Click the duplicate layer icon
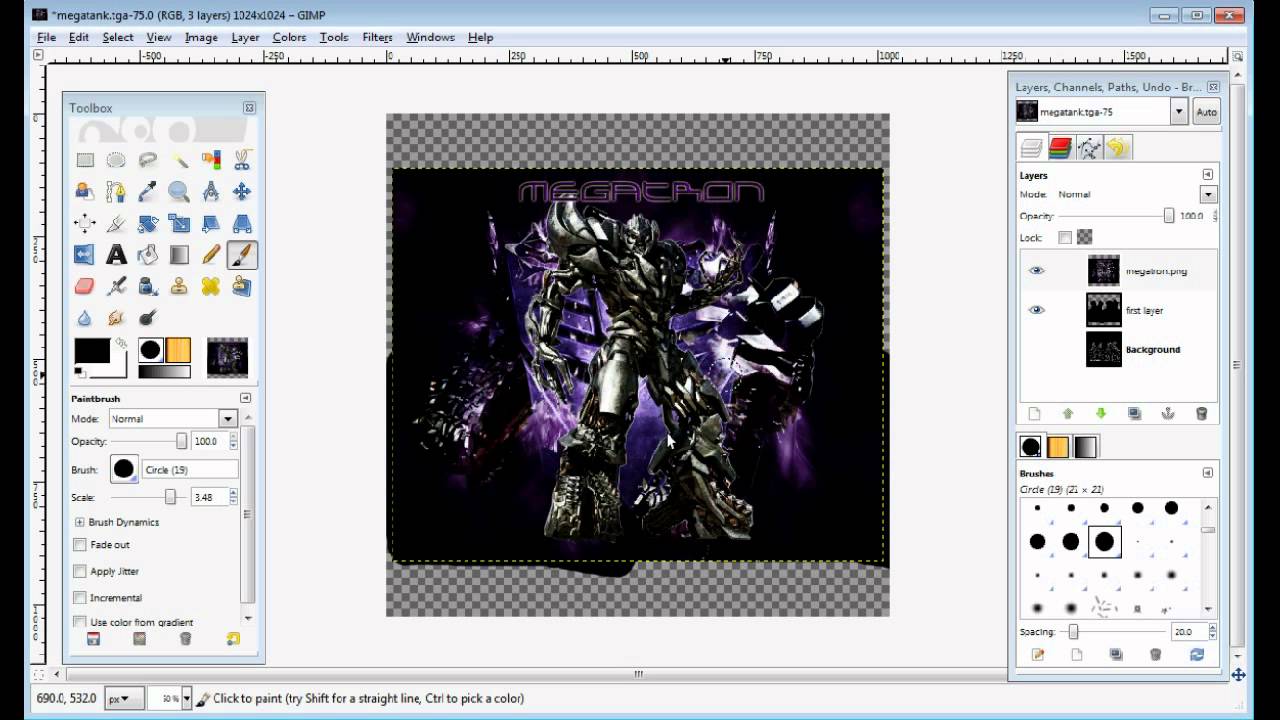 pyautogui.click(x=1134, y=413)
